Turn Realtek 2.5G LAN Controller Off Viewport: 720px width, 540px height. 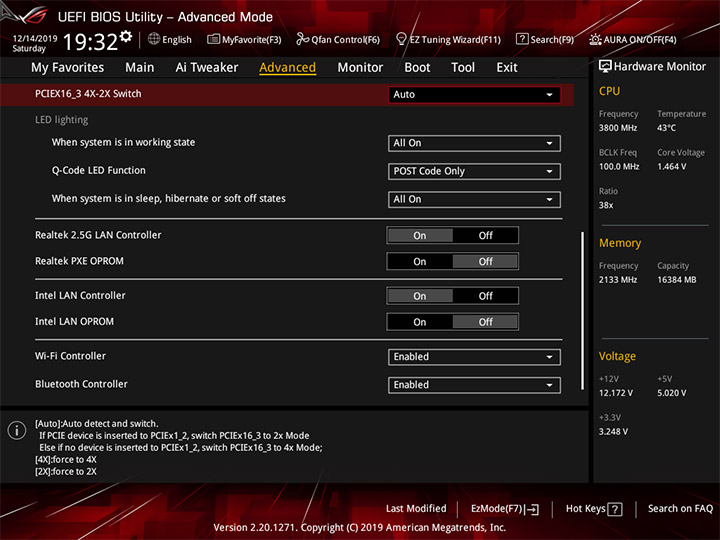485,236
